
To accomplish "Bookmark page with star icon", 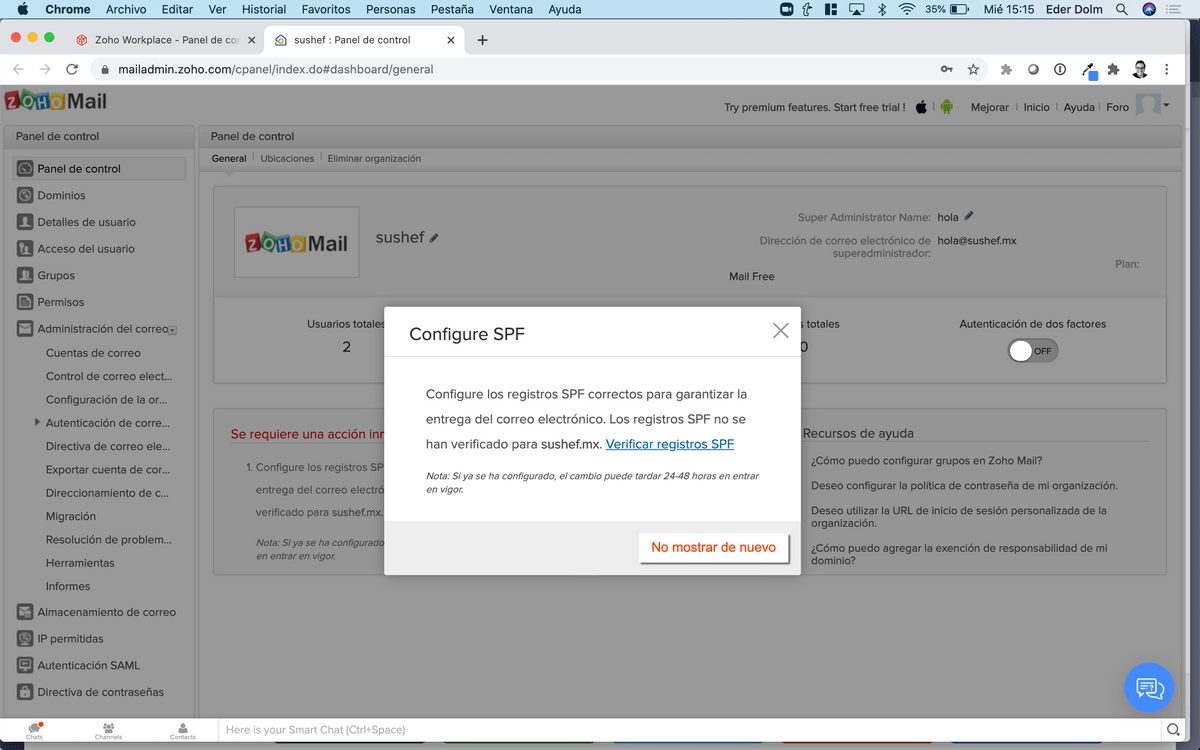I will (x=973, y=69).
